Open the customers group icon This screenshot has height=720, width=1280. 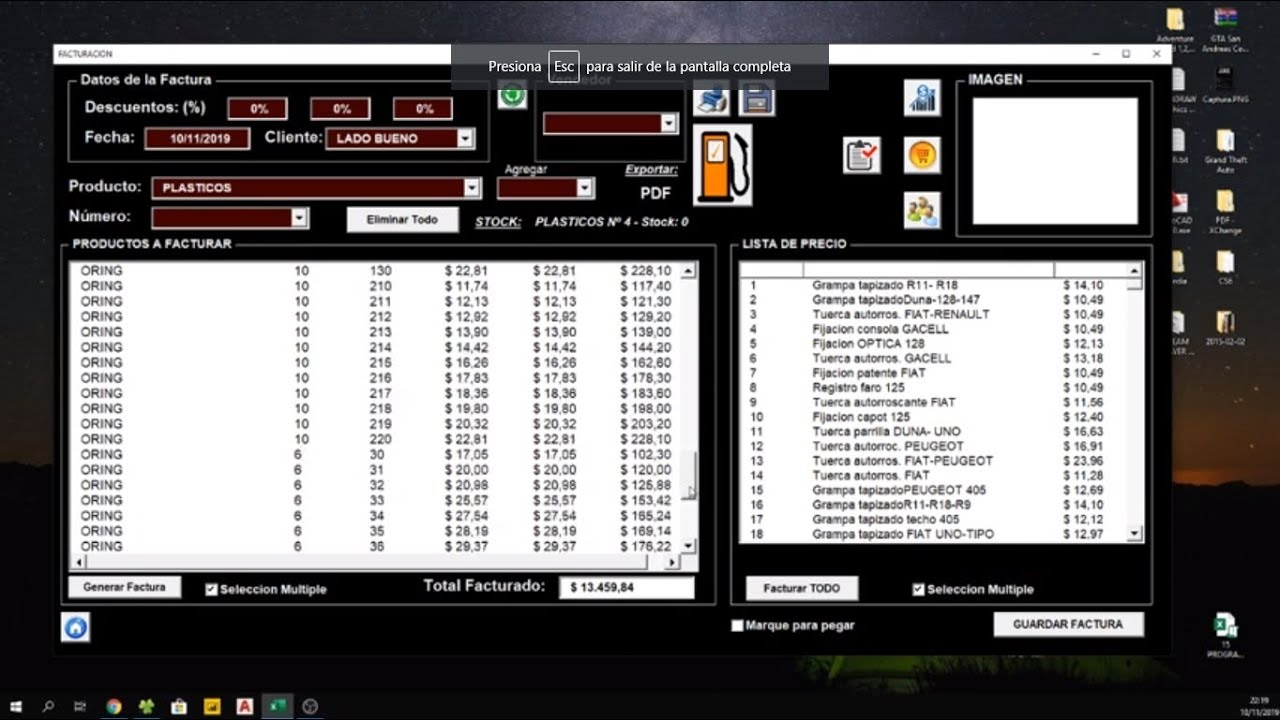click(922, 210)
